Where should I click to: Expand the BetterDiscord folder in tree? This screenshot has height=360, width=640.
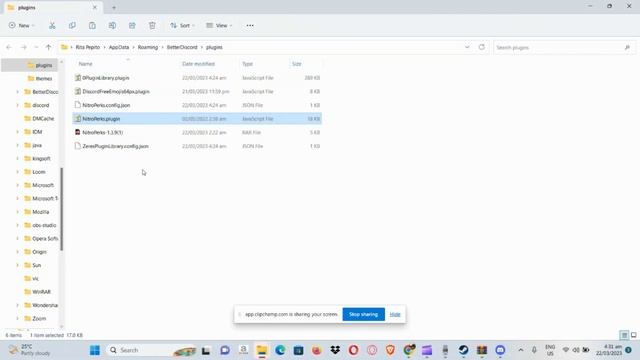pyautogui.click(x=18, y=92)
